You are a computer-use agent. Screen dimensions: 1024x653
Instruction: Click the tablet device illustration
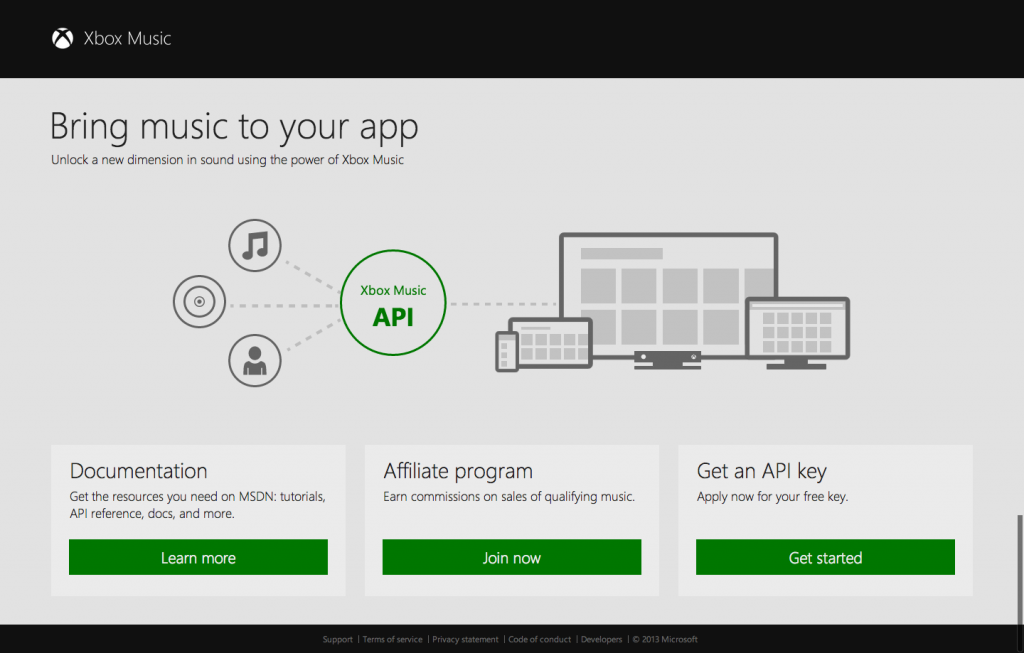550,345
